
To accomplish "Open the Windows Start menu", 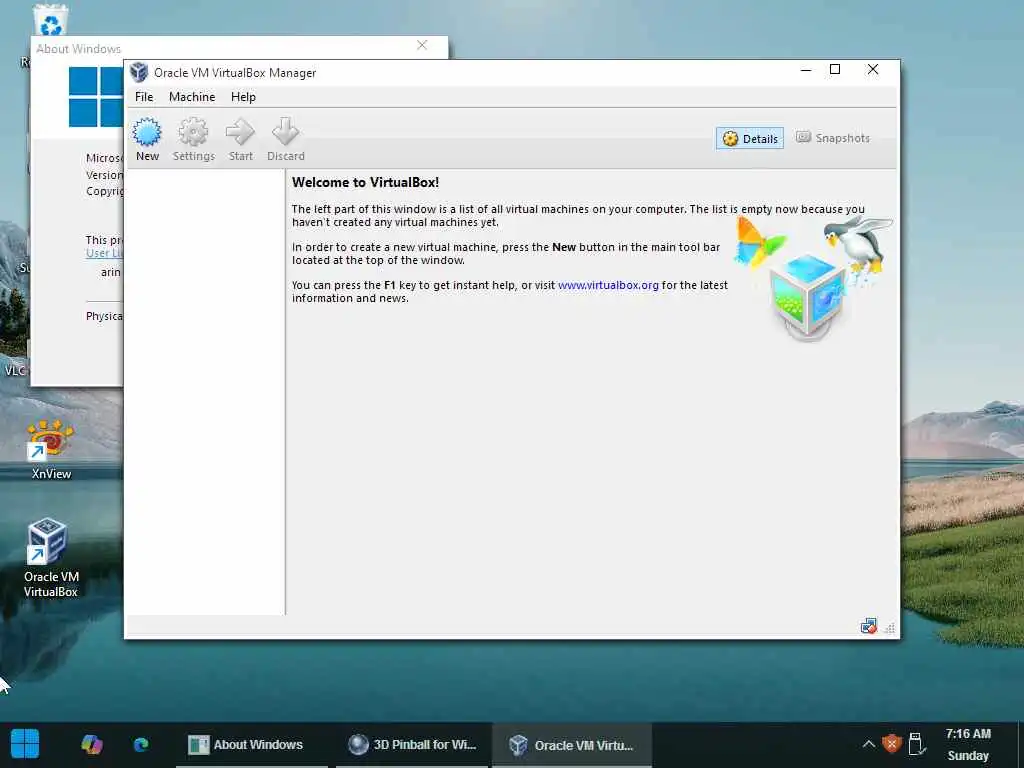I will pyautogui.click(x=25, y=744).
